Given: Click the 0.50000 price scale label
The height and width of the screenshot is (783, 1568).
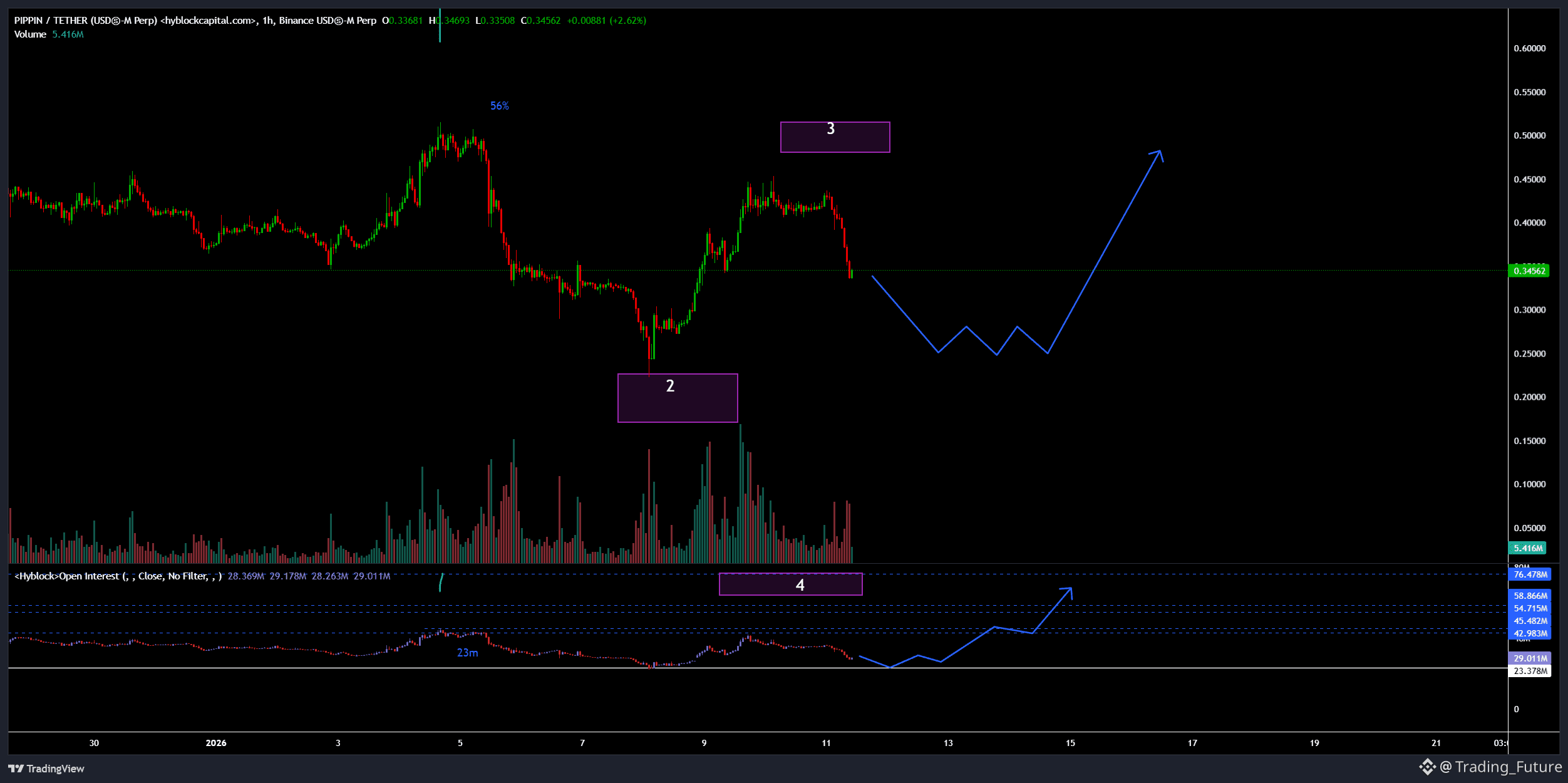Looking at the screenshot, I should [x=1529, y=136].
